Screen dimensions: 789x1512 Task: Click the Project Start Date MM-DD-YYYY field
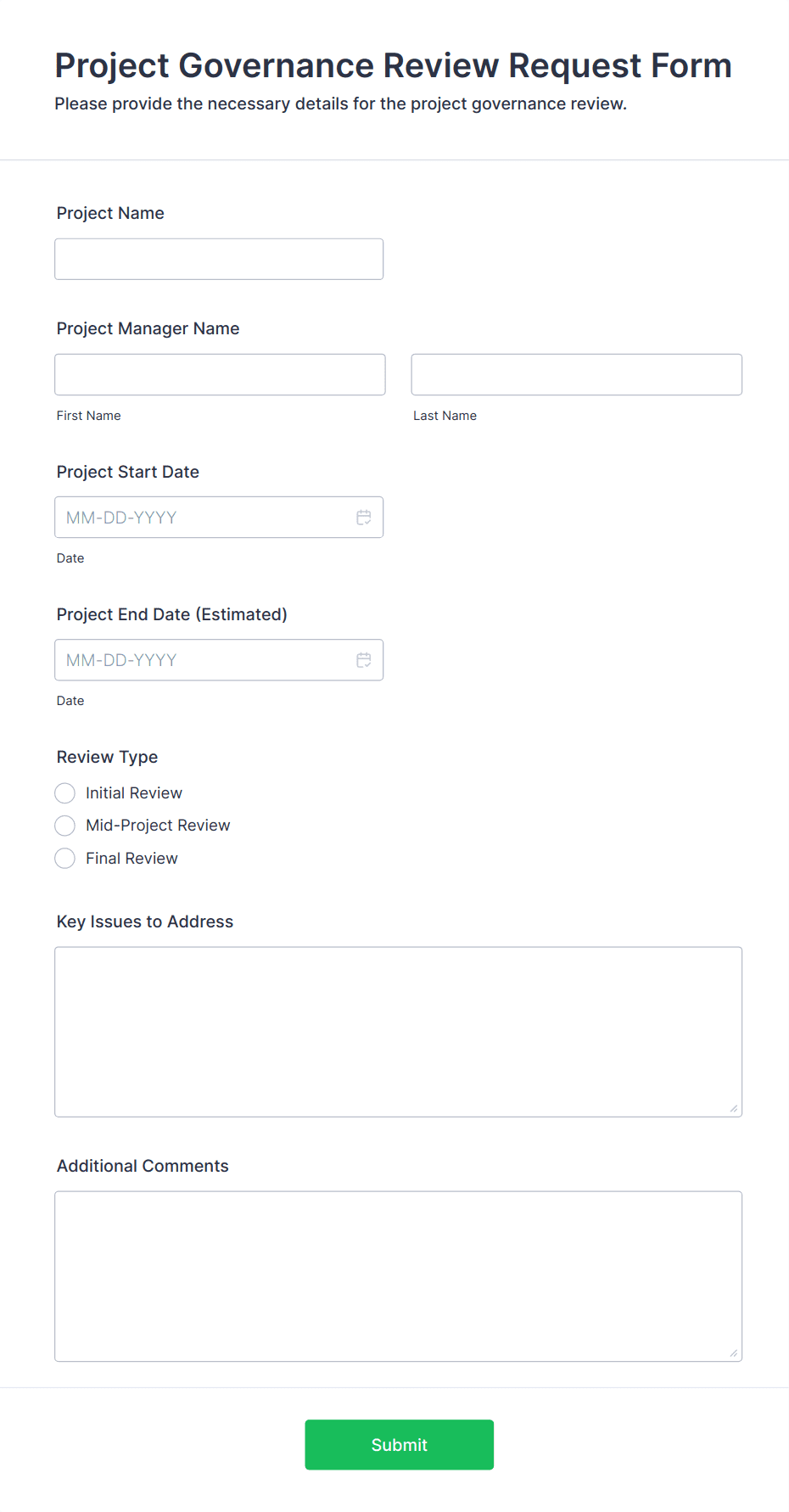tap(195, 517)
